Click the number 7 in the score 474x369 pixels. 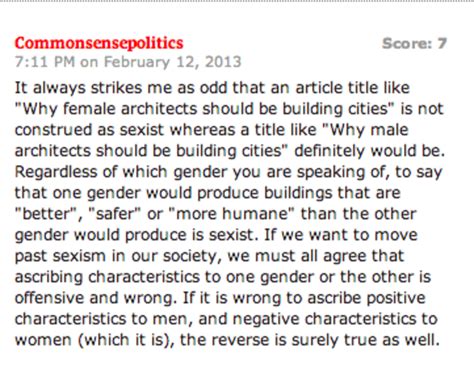point(442,43)
